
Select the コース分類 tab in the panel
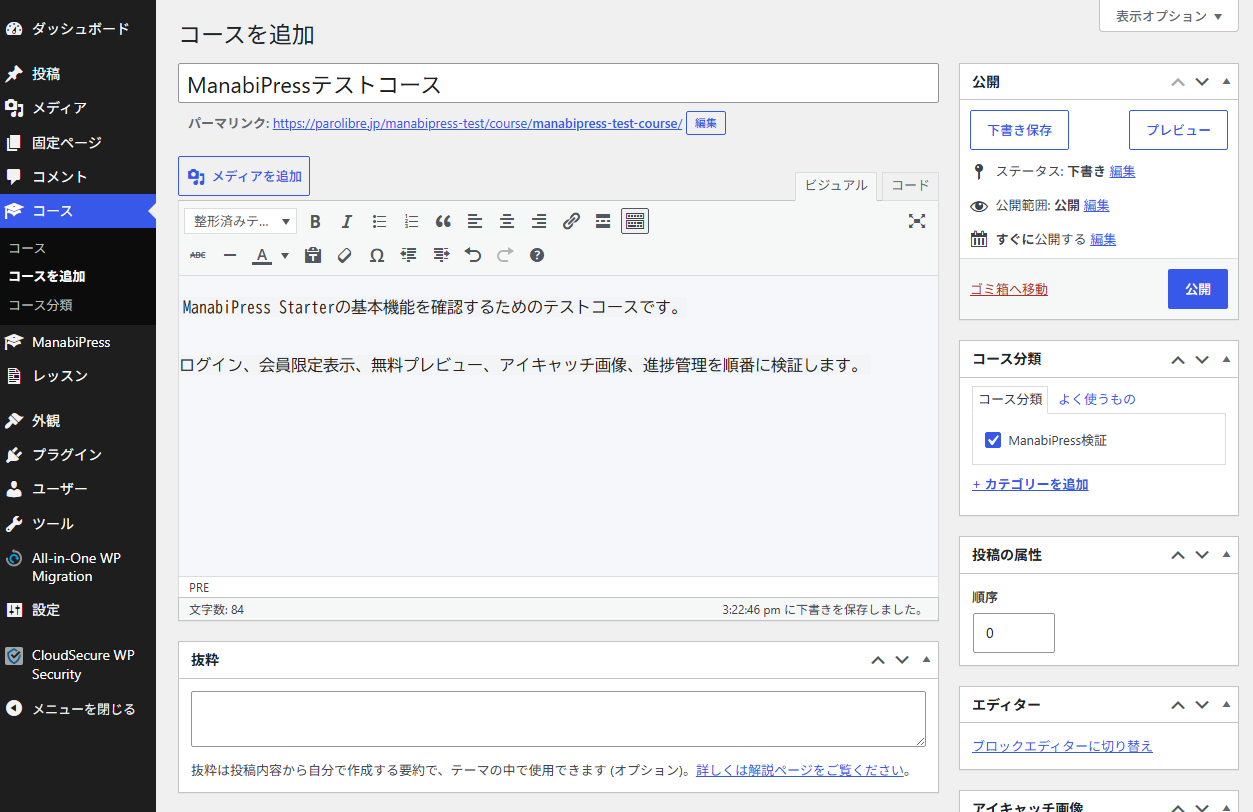(x=1010, y=399)
